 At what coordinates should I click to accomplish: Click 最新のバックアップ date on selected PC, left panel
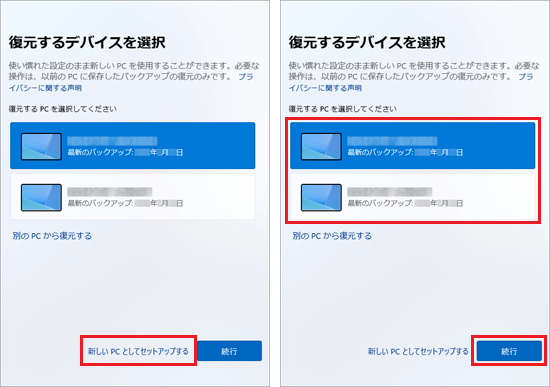tap(125, 152)
